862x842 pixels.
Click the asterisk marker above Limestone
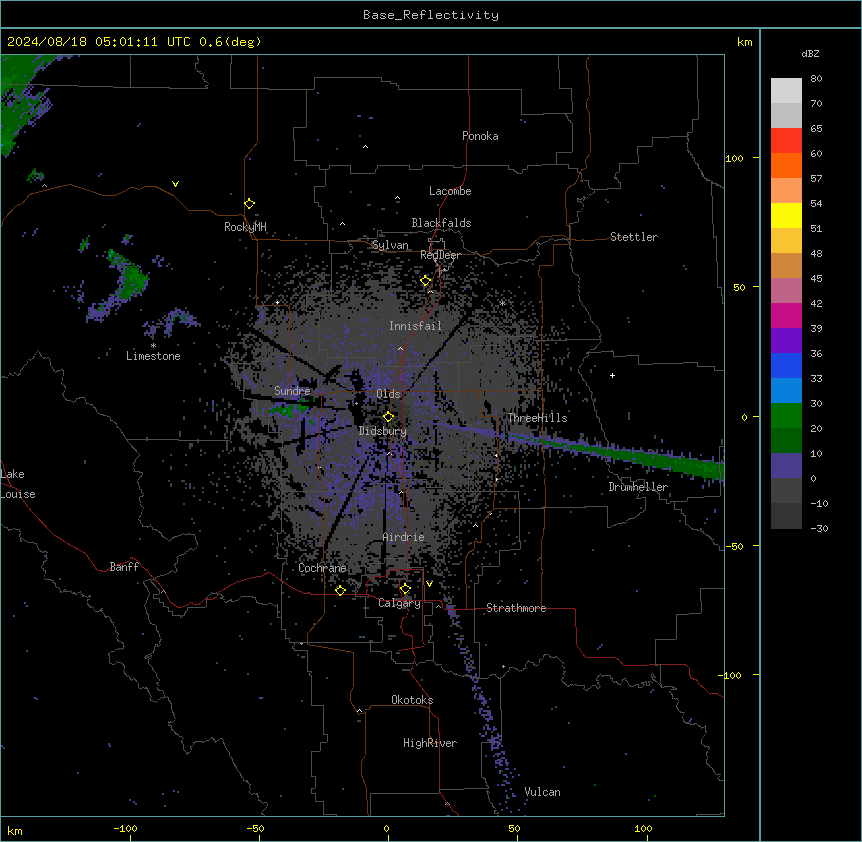point(153,346)
